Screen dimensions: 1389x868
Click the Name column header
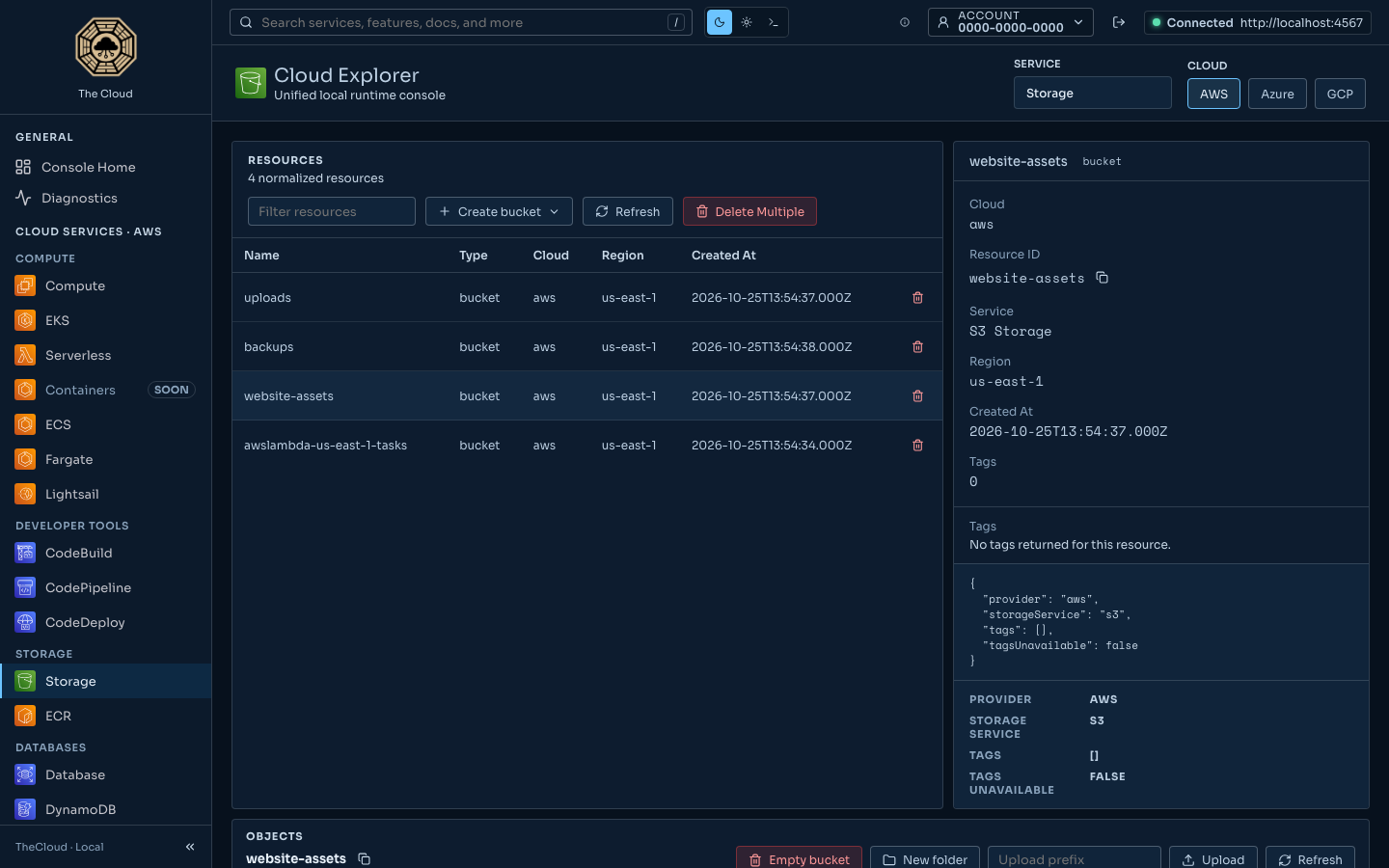coord(261,256)
